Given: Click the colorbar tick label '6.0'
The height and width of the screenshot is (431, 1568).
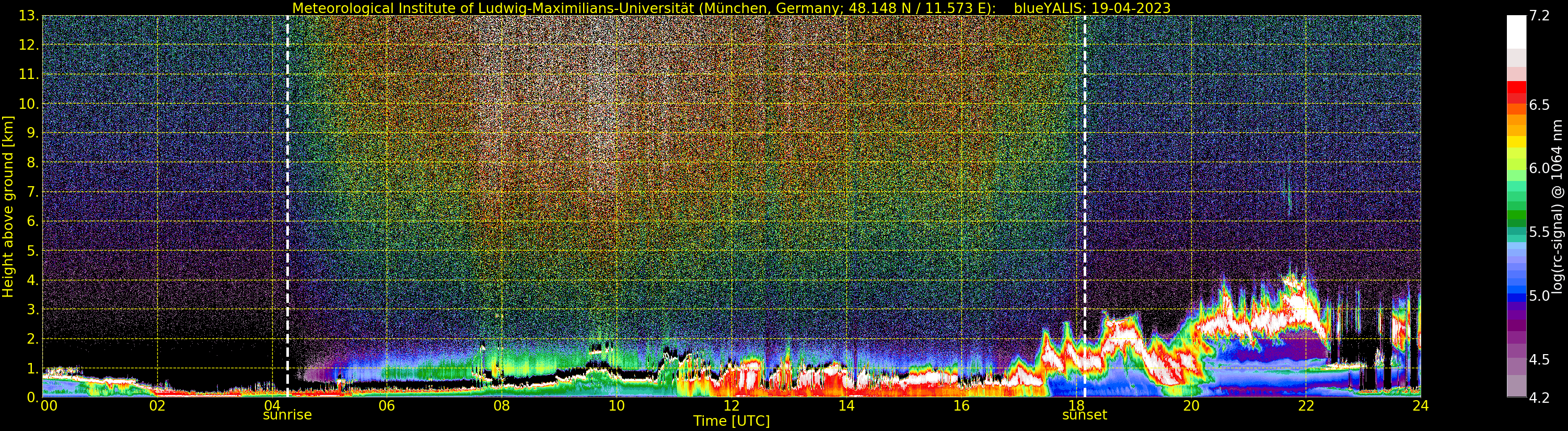Looking at the screenshot, I should coord(1539,168).
